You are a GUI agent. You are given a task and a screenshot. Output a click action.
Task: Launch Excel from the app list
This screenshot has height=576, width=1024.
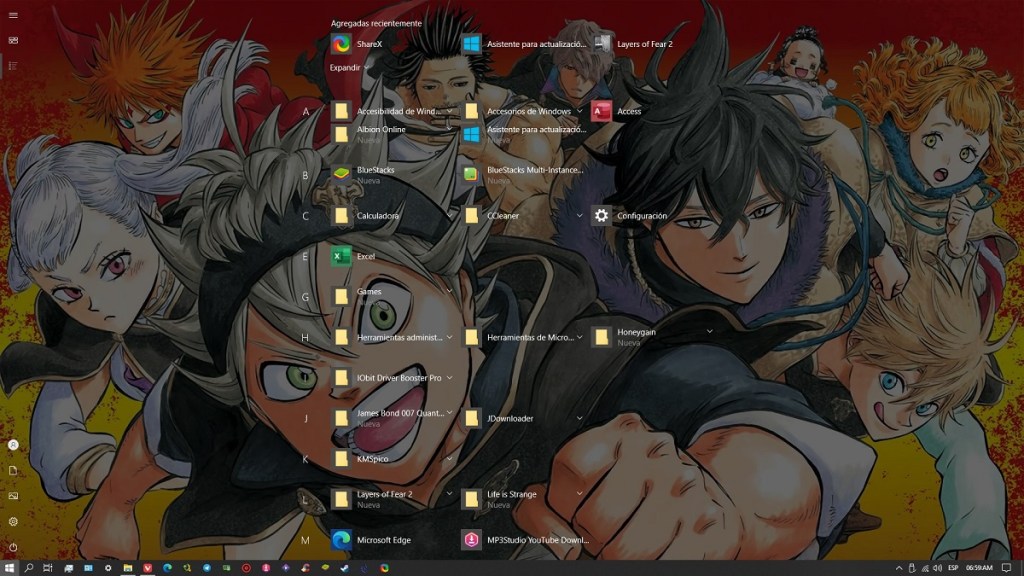(x=365, y=257)
